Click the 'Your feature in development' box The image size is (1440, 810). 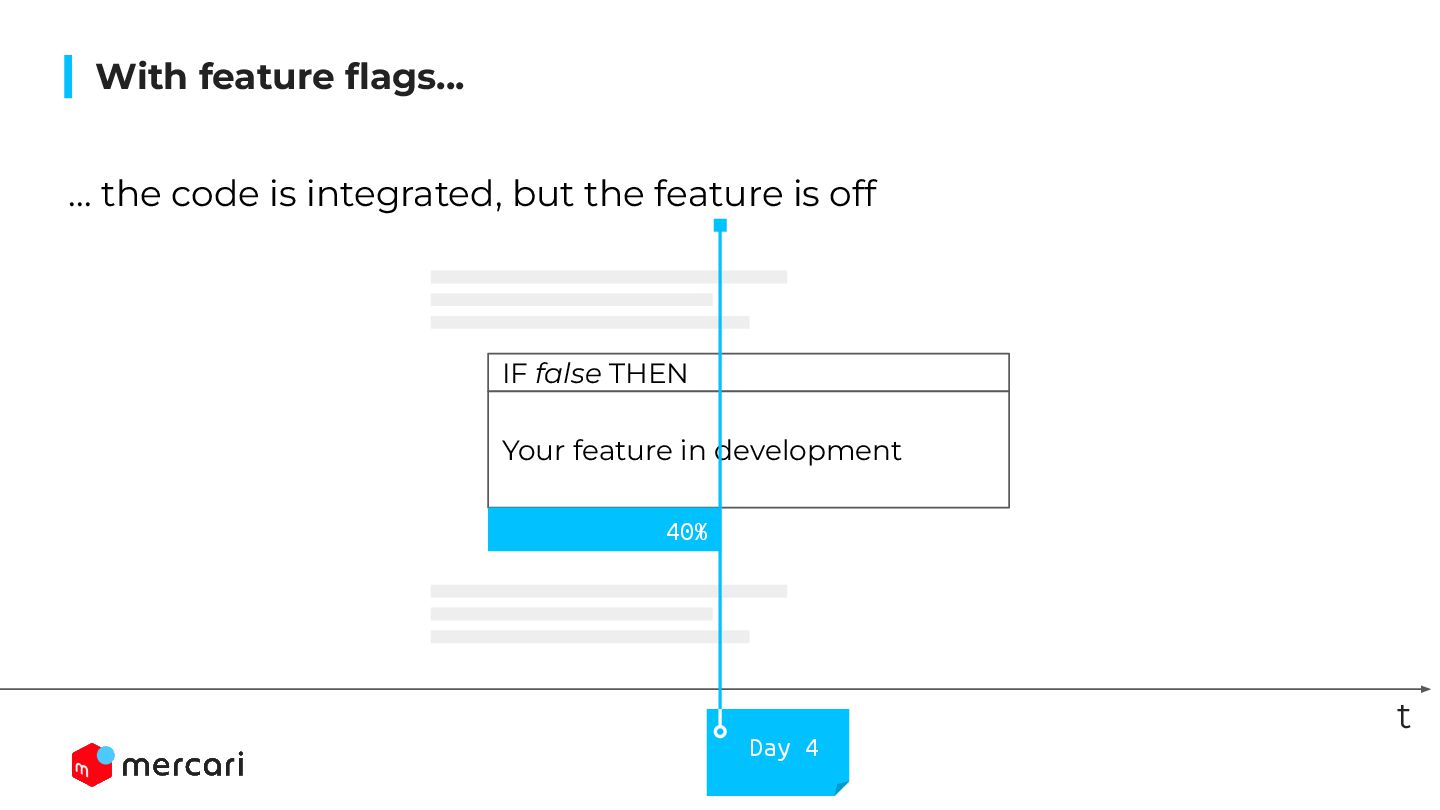tap(748, 449)
